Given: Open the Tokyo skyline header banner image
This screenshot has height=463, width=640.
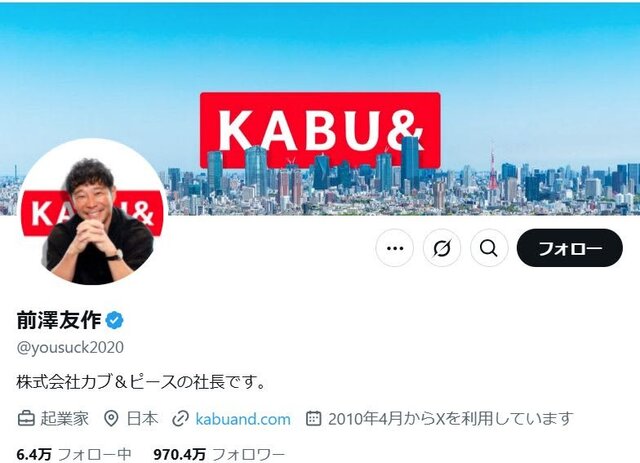Looking at the screenshot, I should [320, 109].
